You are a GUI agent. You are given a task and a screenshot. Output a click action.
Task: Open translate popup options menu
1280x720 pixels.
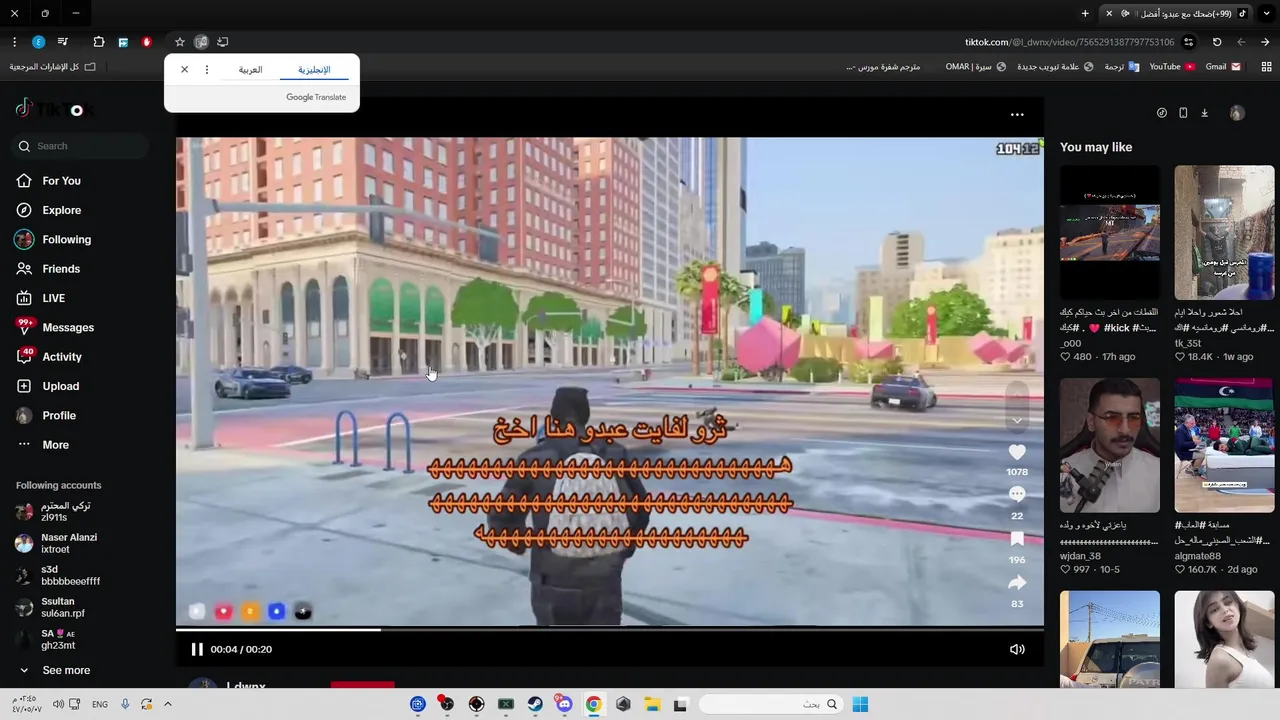207,70
